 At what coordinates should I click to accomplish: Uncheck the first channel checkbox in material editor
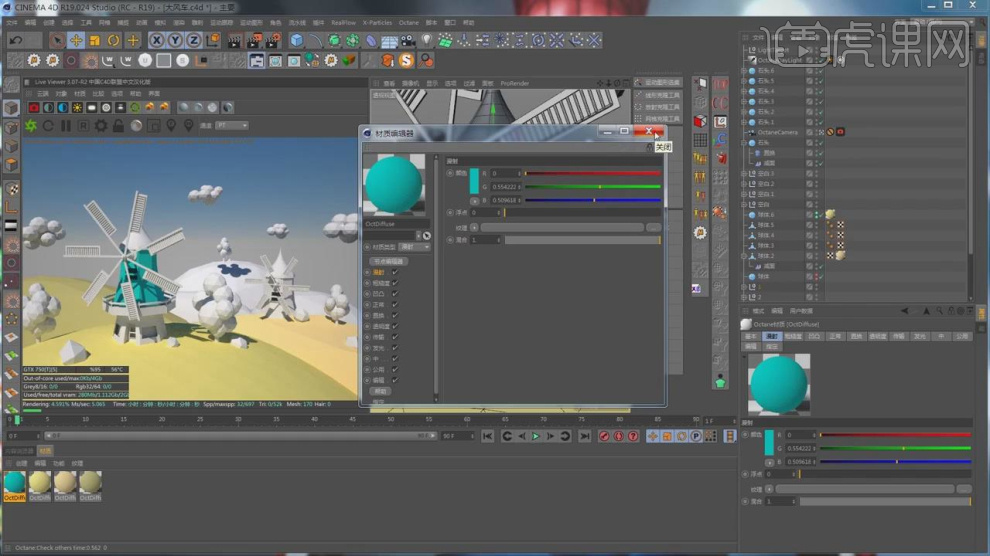(395, 272)
